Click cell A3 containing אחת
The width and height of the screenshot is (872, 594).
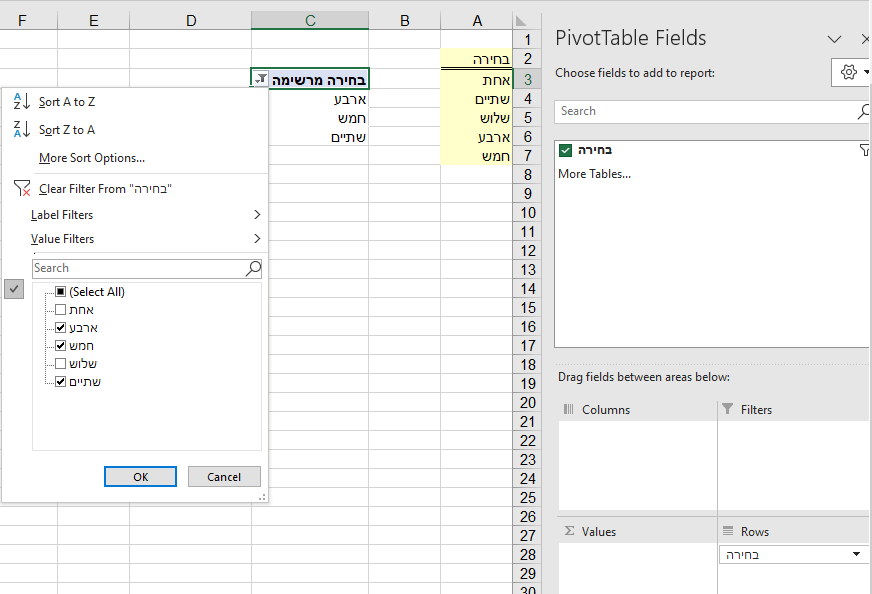point(477,80)
